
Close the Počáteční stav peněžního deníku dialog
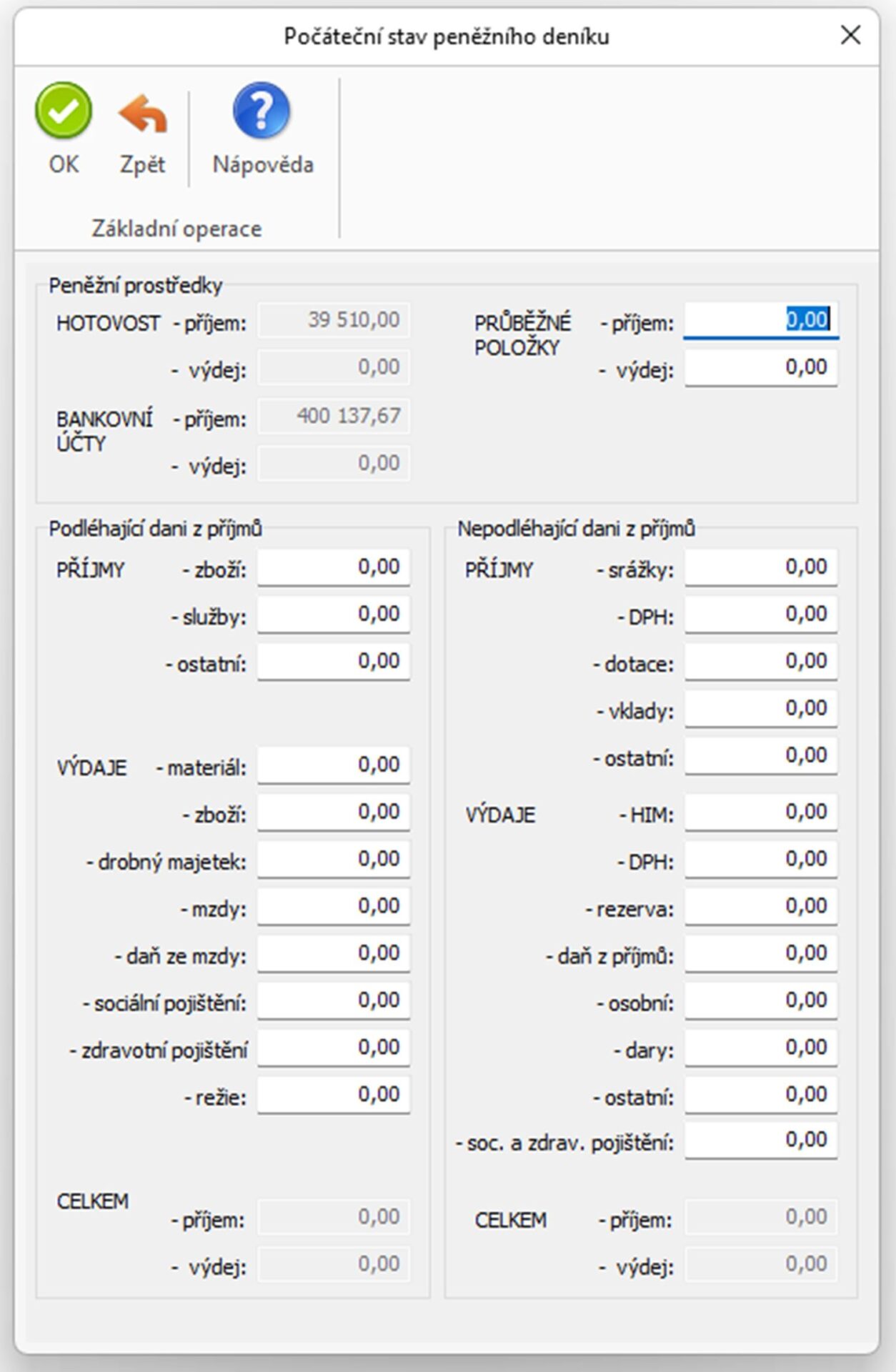(850, 35)
